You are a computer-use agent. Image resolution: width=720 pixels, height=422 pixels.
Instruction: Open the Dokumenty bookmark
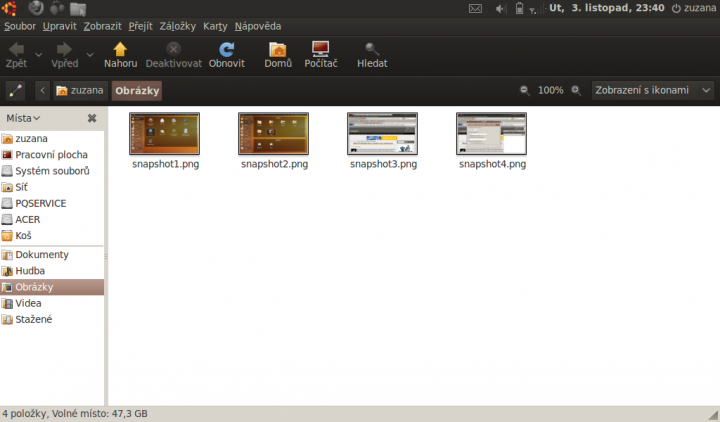tap(52, 254)
